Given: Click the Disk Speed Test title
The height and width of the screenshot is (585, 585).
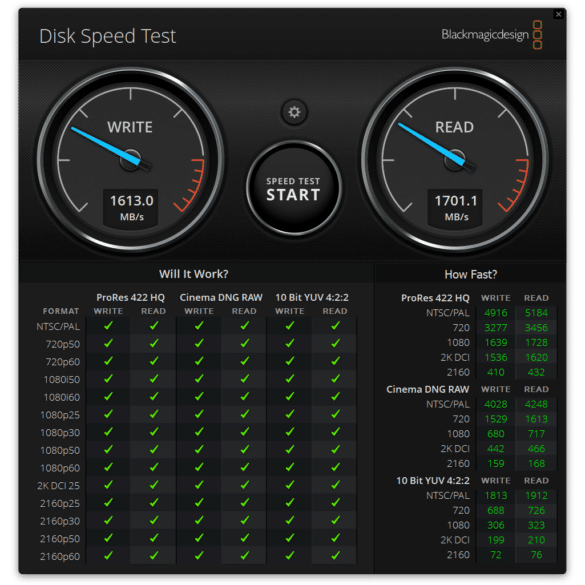Looking at the screenshot, I should pyautogui.click(x=107, y=36).
